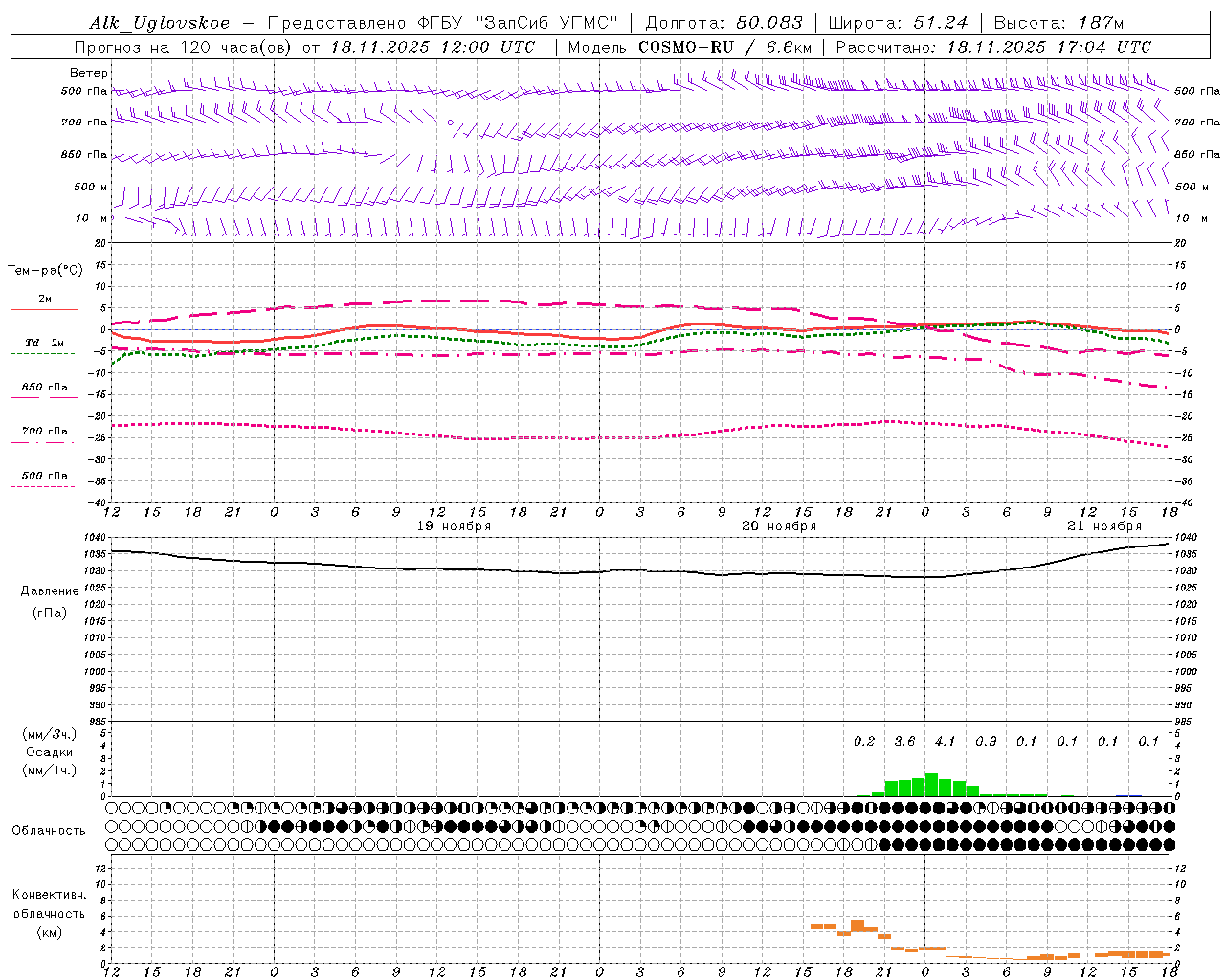This screenshot has height=980, width=1225.
Task: Click the 'Ветер' wind panel label
Action: [x=88, y=73]
